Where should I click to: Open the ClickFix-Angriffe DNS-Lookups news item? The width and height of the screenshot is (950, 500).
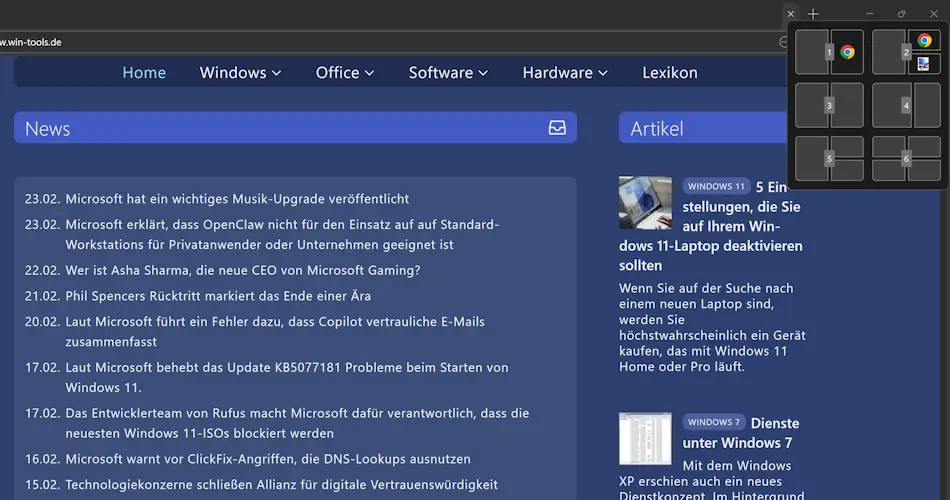point(268,459)
